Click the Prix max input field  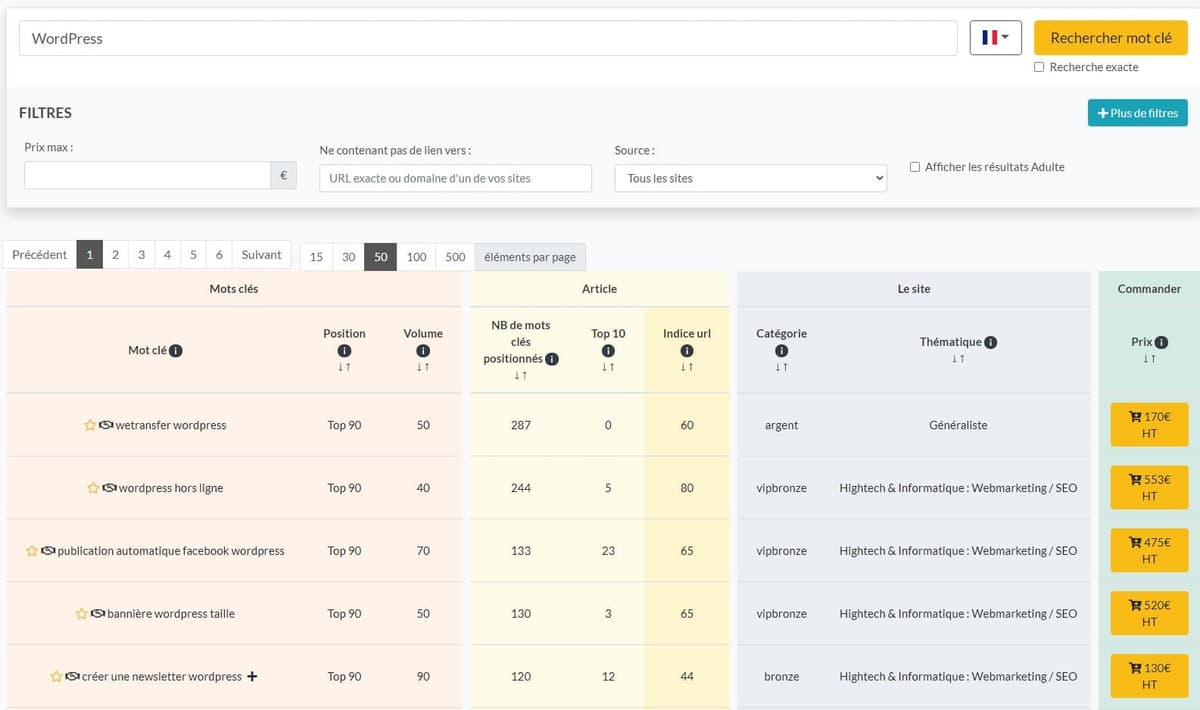[x=147, y=175]
